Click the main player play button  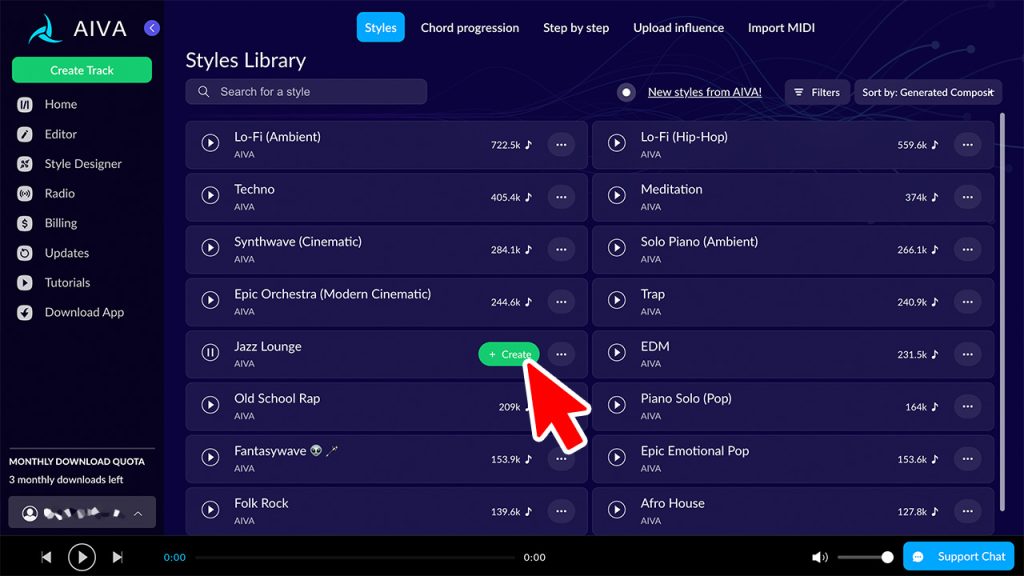(x=82, y=557)
